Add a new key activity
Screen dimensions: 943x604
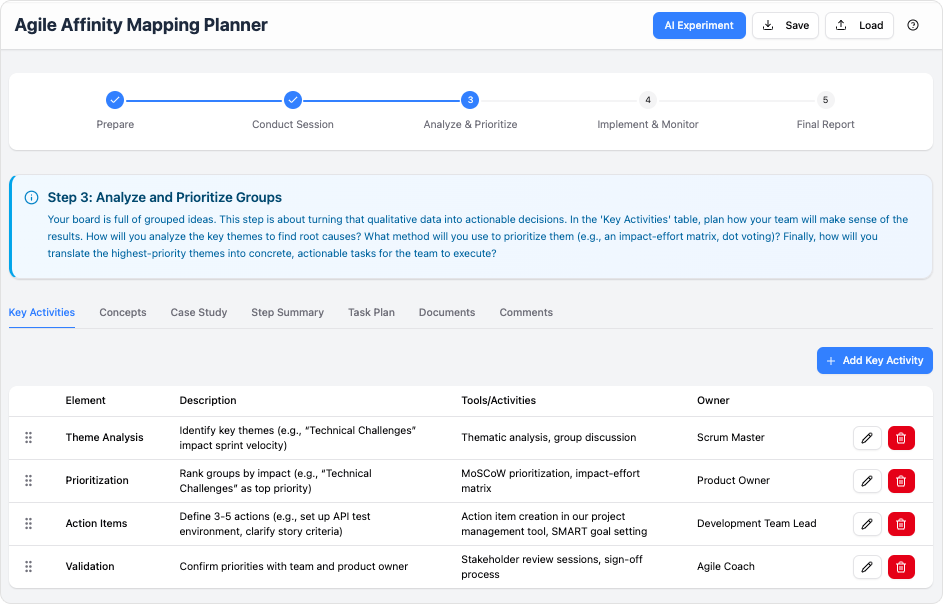point(874,360)
